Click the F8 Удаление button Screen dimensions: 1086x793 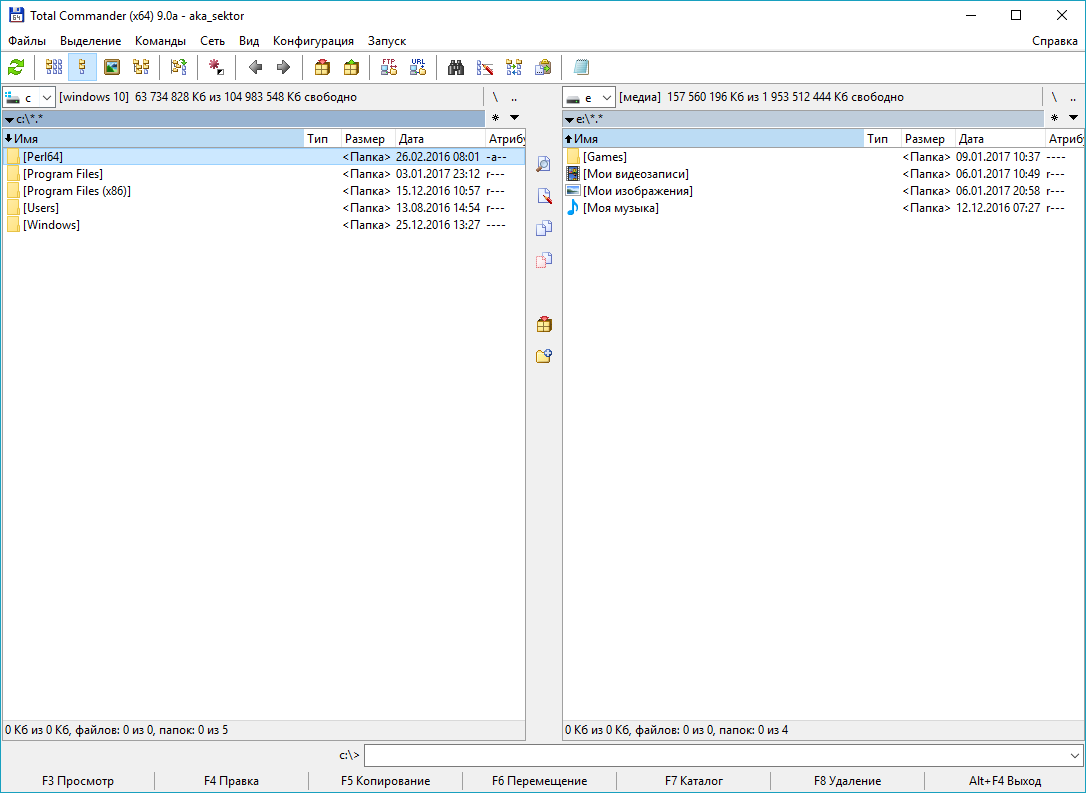point(847,781)
